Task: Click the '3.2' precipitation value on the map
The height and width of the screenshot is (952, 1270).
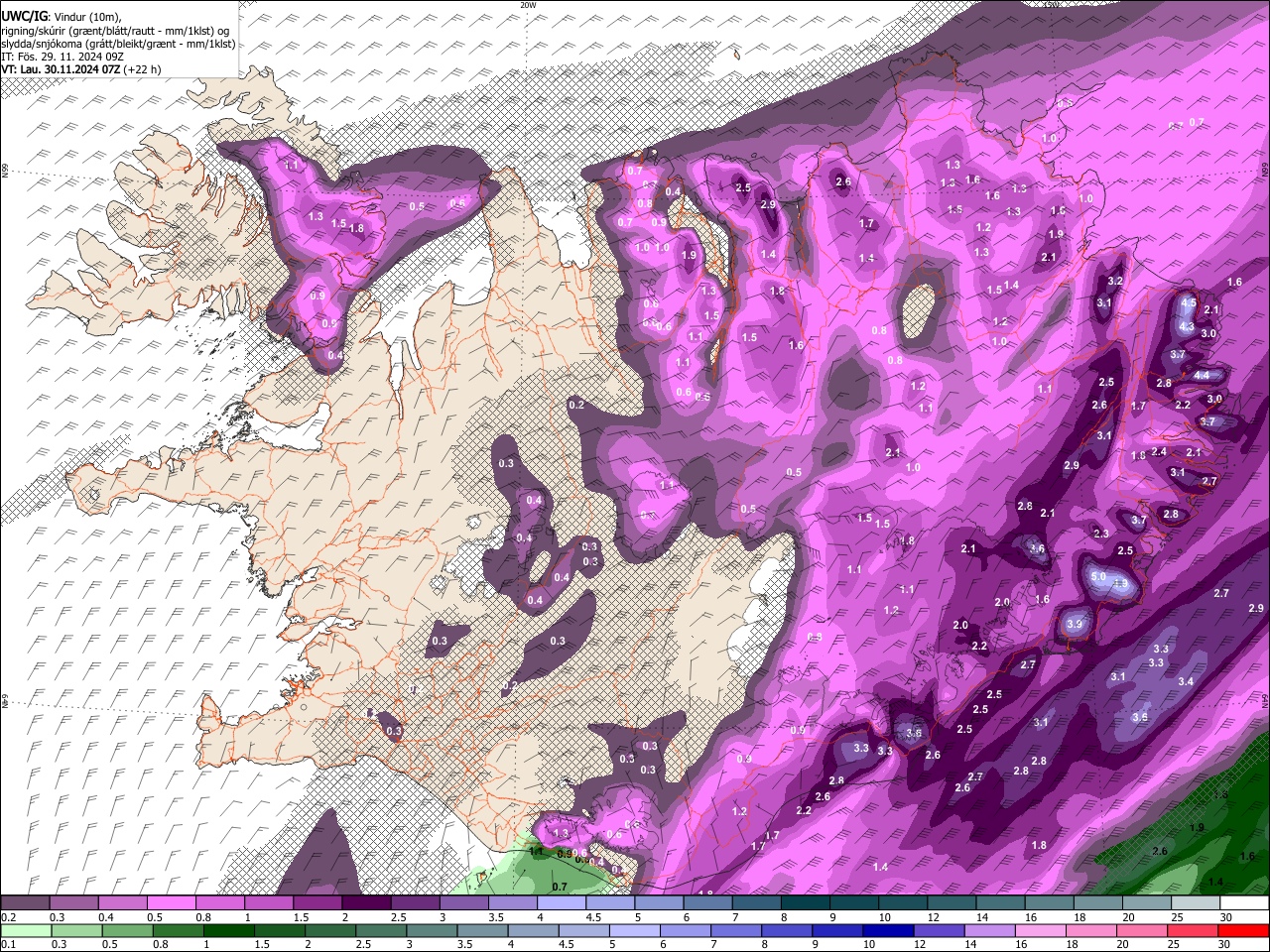Action: pyautogui.click(x=1115, y=282)
